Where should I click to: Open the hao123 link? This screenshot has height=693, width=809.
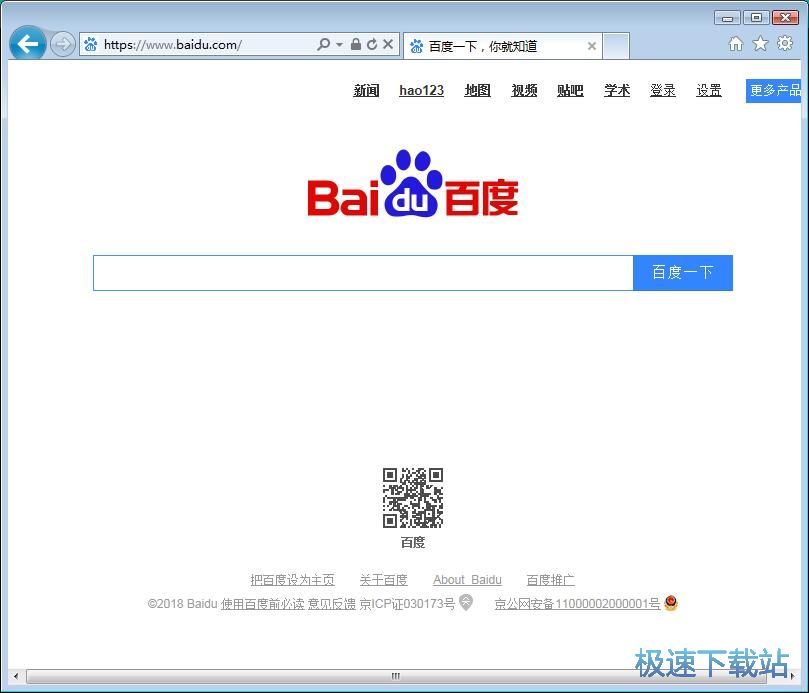click(x=422, y=90)
